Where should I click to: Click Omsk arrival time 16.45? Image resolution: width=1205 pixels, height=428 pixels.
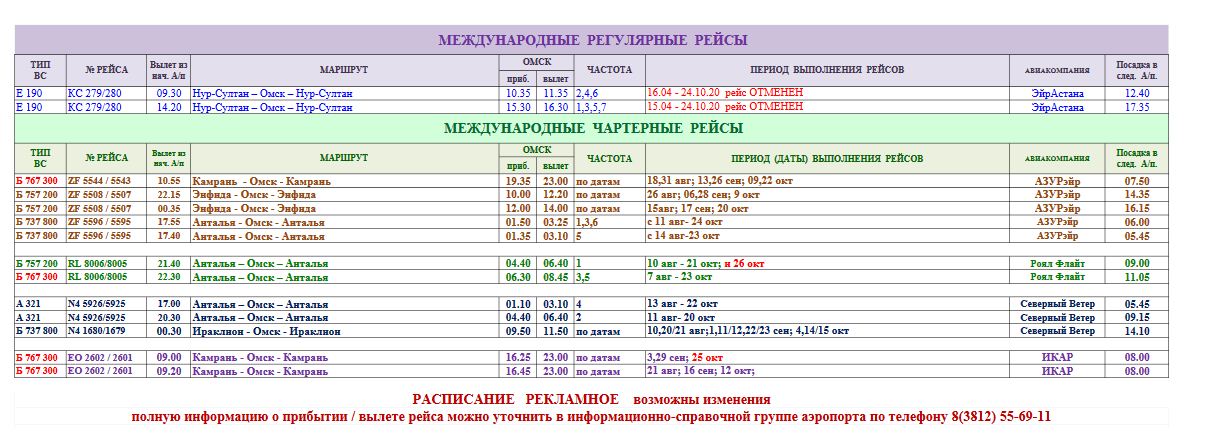click(x=518, y=371)
